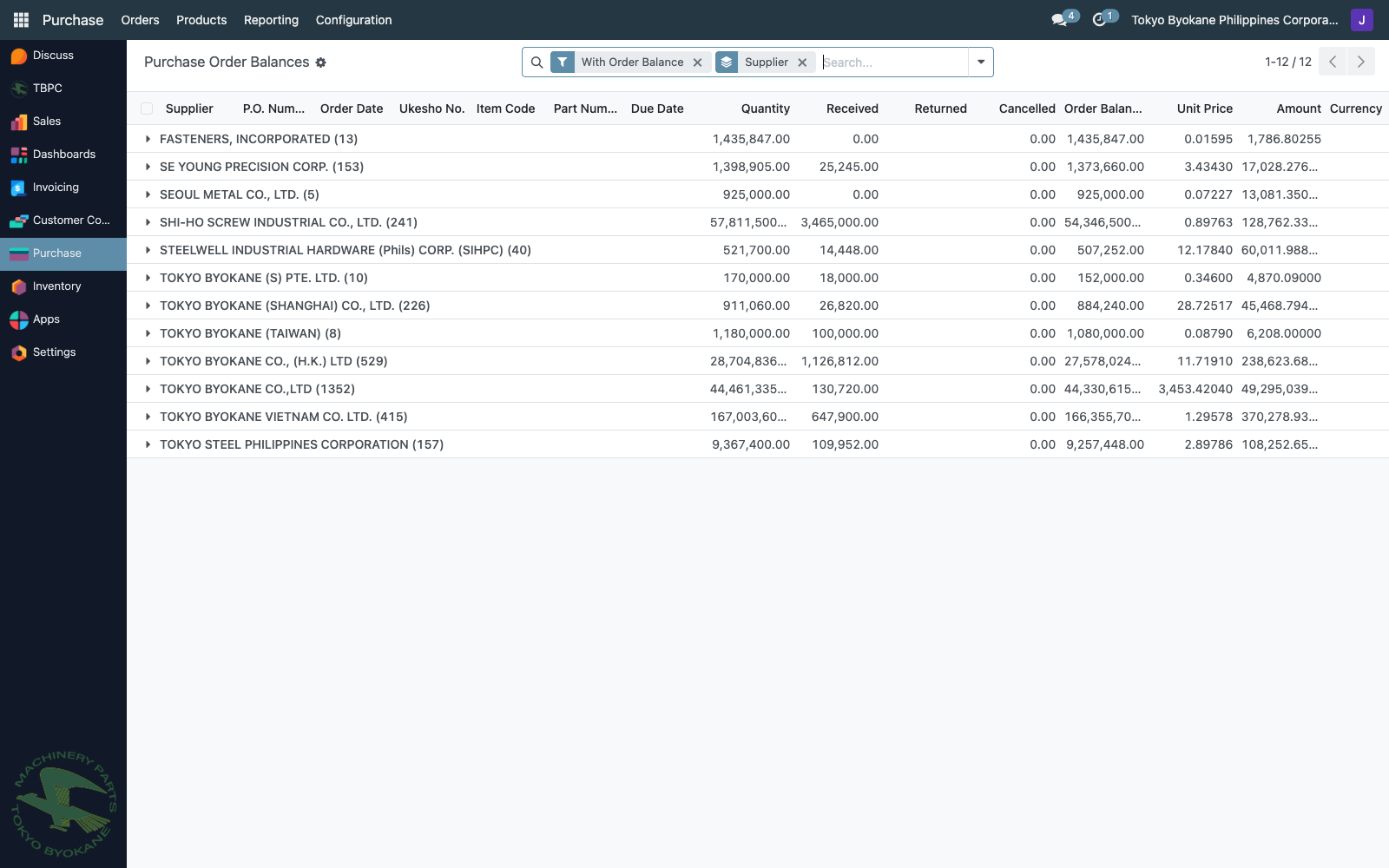
Task: Sort by the Unit Price column header
Action: [1205, 108]
